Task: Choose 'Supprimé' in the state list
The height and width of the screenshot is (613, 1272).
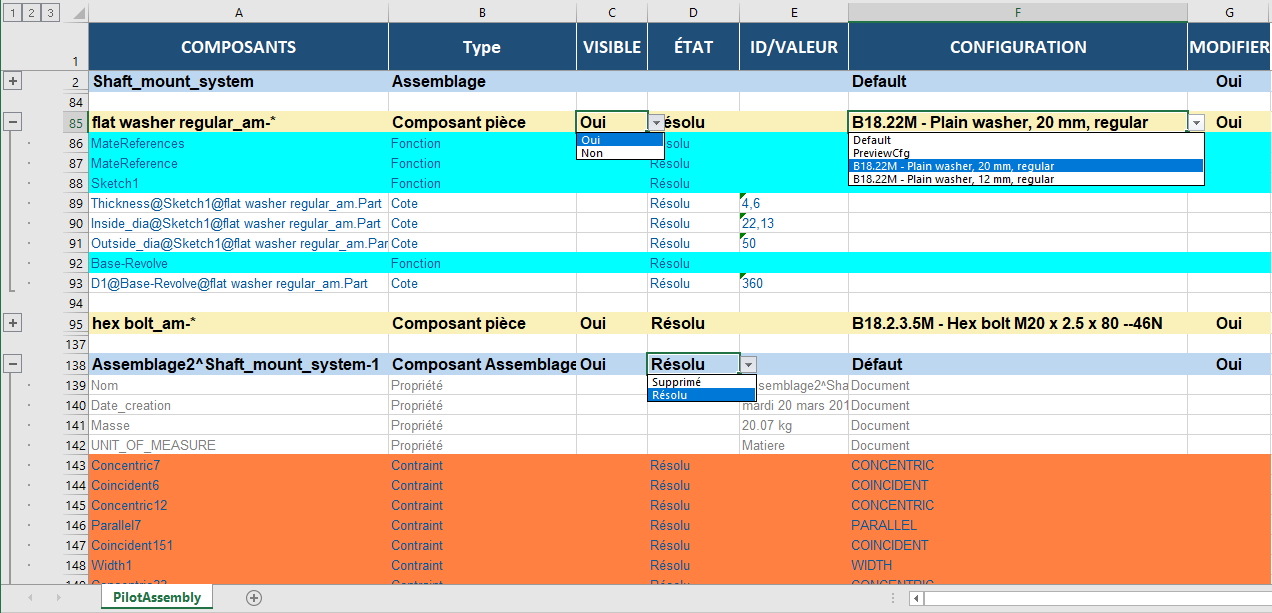Action: pos(676,382)
